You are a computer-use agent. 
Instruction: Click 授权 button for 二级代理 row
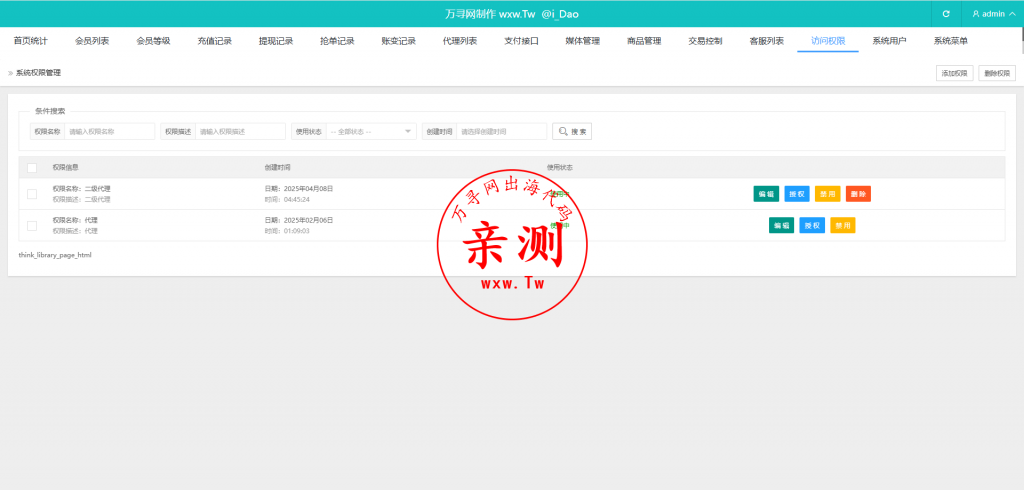(797, 194)
